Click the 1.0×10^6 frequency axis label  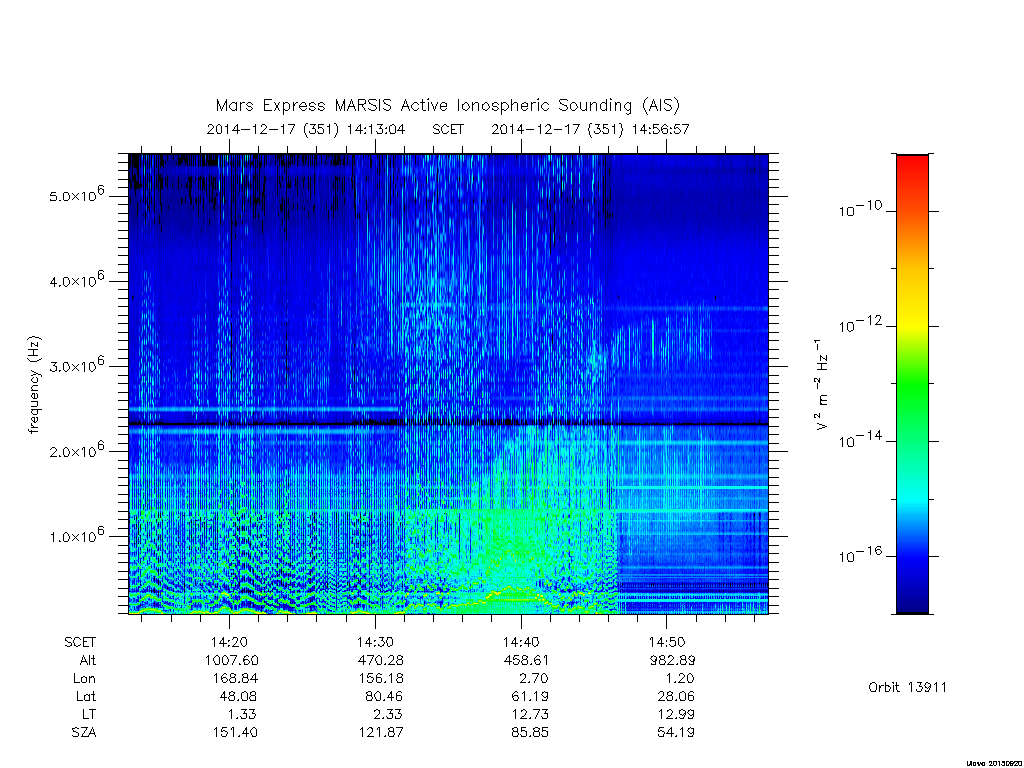[x=76, y=536]
